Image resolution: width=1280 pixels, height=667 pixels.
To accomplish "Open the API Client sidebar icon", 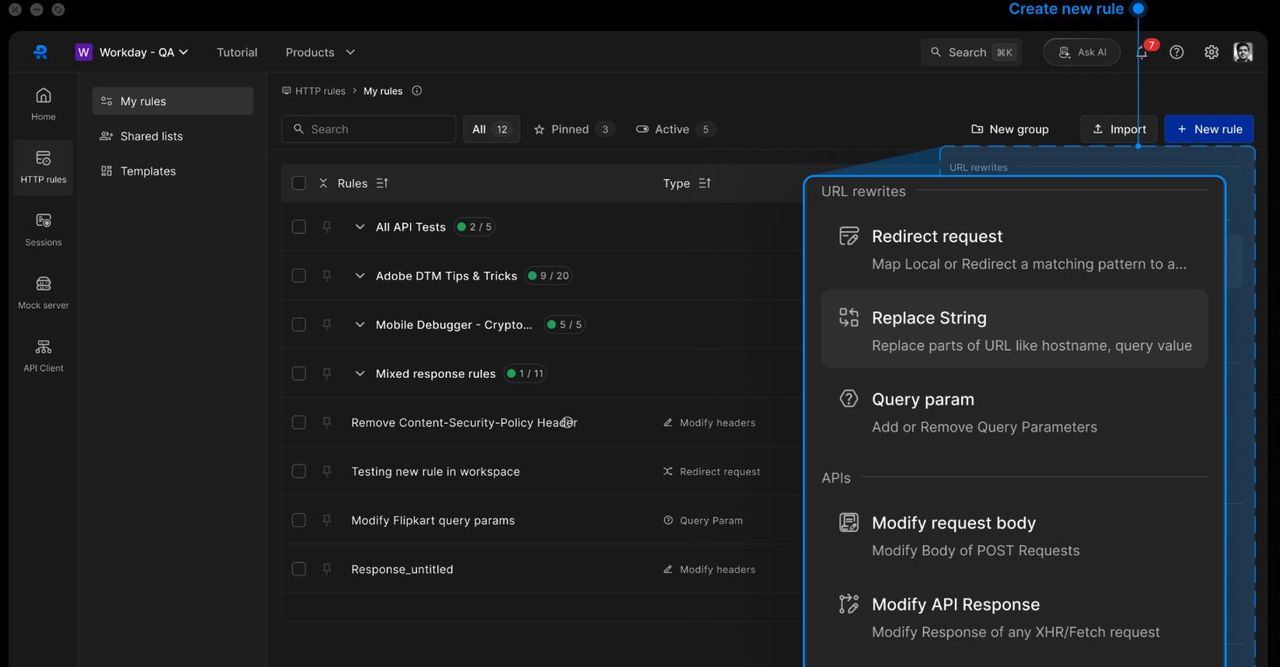I will point(43,355).
